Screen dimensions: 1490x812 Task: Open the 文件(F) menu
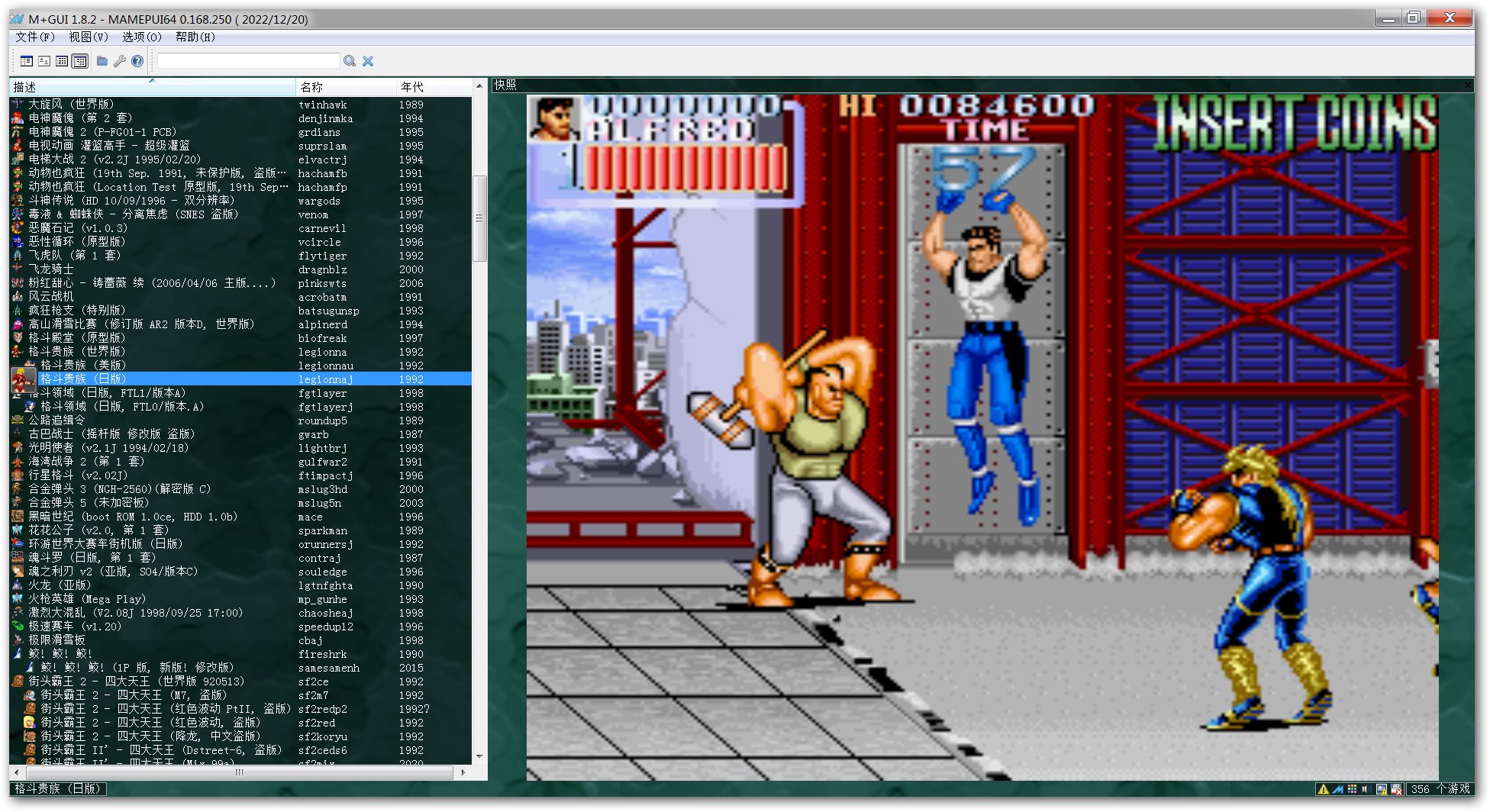(x=35, y=37)
